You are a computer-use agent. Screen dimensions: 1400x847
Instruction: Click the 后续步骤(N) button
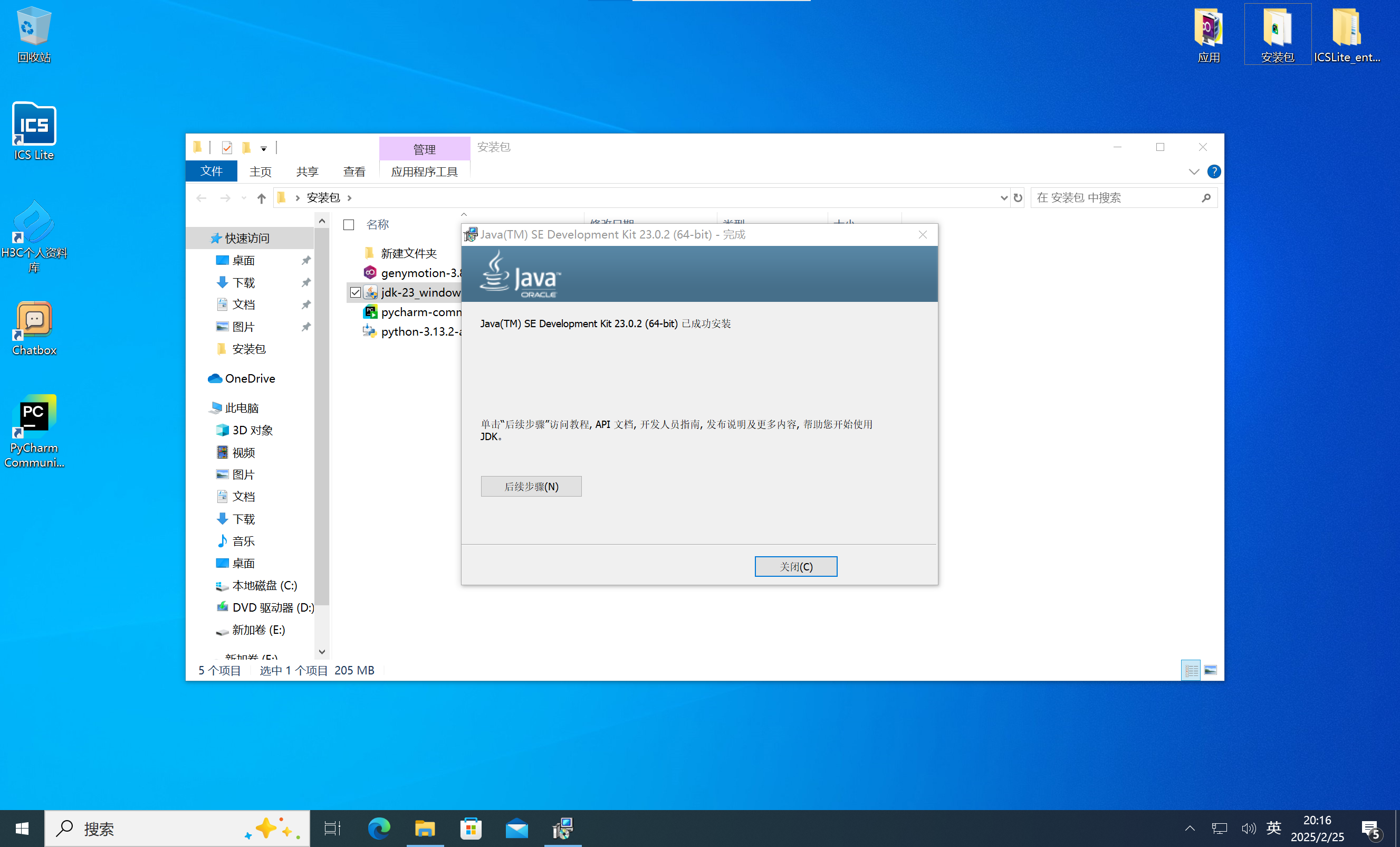point(531,486)
